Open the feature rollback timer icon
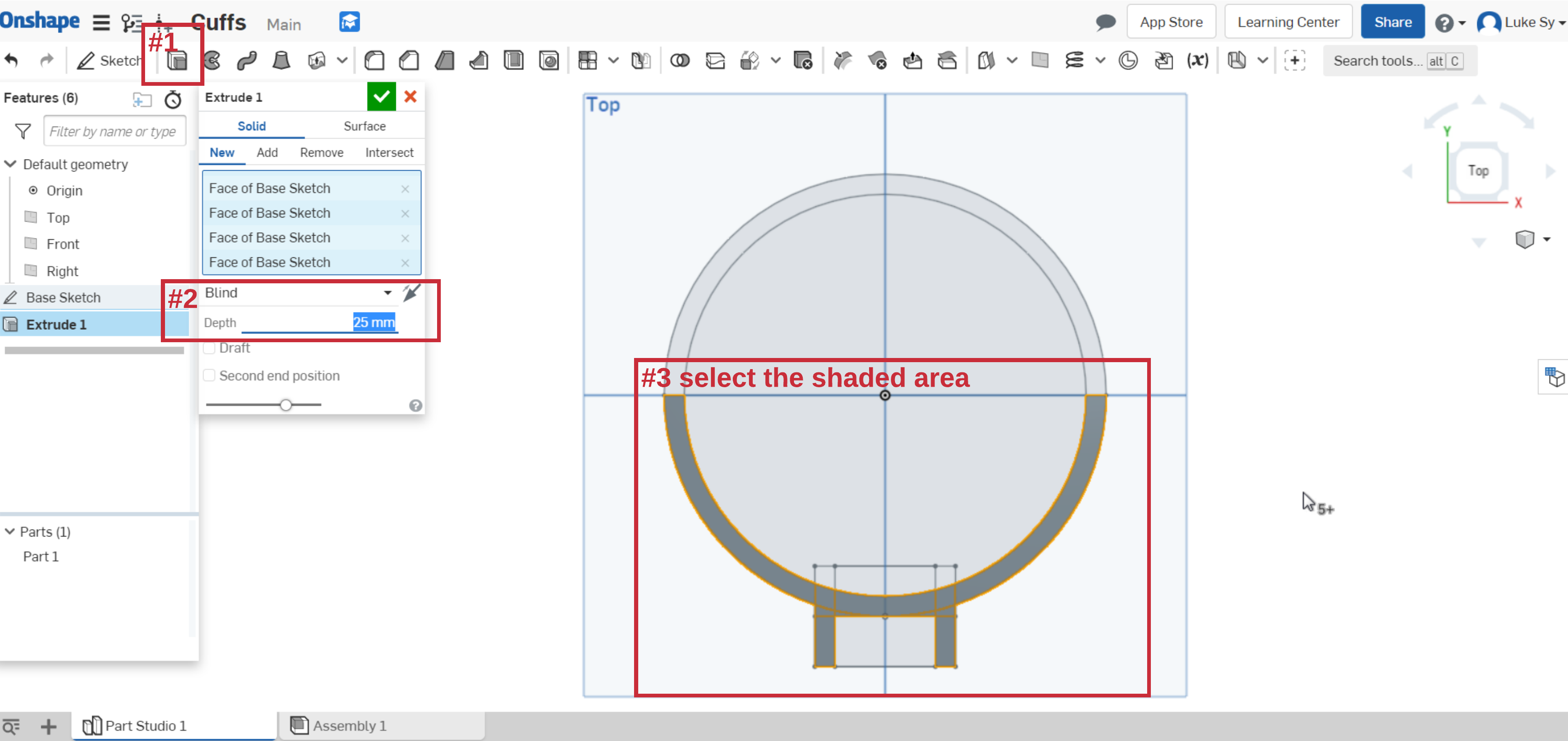Viewport: 1568px width, 741px height. [x=173, y=99]
